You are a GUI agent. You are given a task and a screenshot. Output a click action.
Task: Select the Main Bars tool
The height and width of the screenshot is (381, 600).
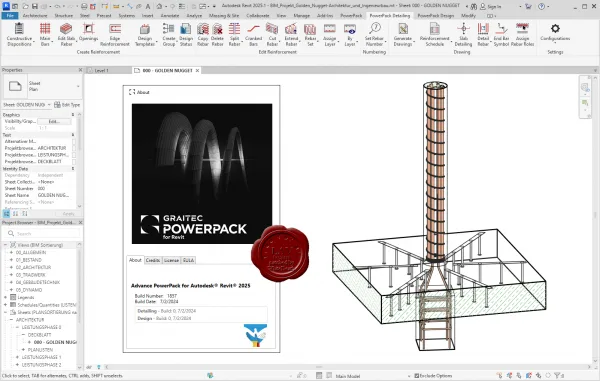click(45, 34)
